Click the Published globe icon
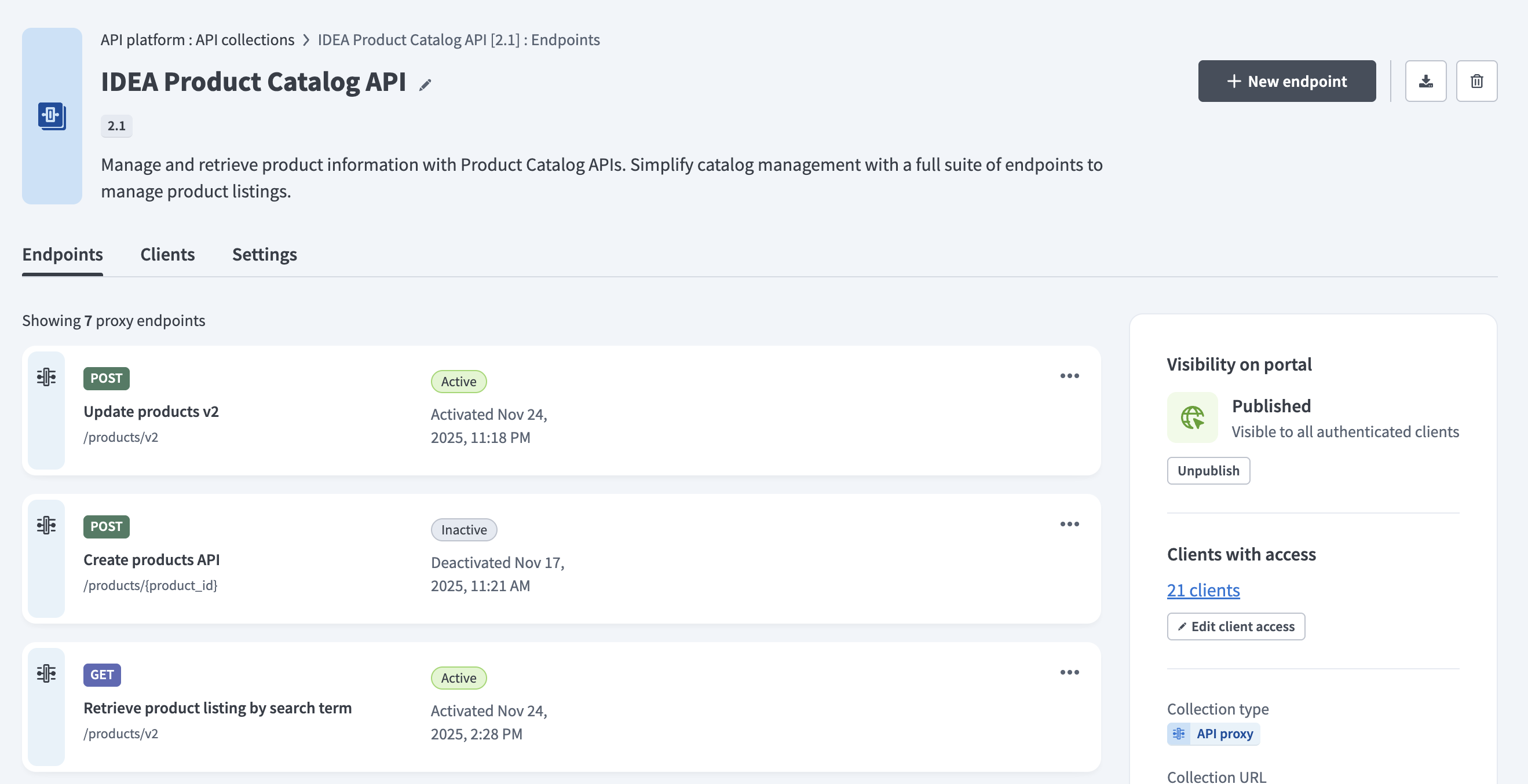The image size is (1528, 784). pyautogui.click(x=1192, y=417)
